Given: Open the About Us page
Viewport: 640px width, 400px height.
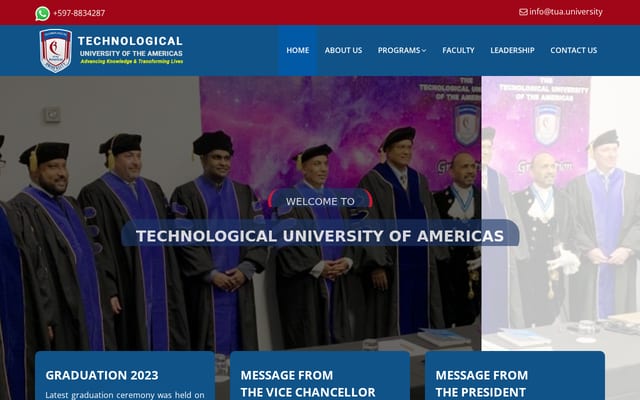Looking at the screenshot, I should [x=343, y=50].
